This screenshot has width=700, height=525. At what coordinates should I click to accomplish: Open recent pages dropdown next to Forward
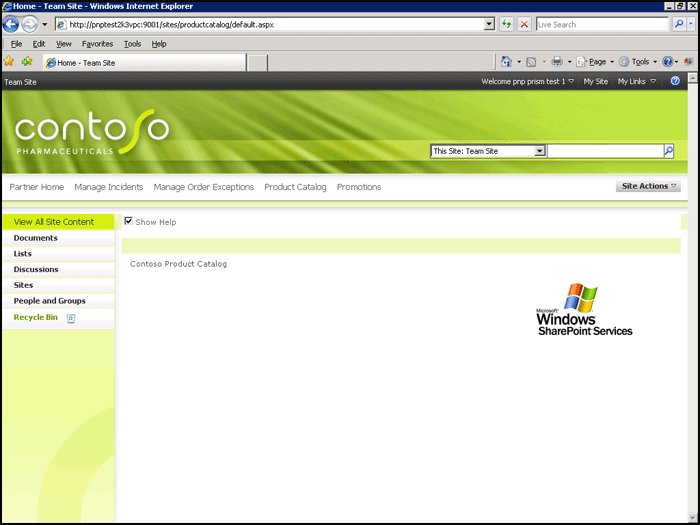click(x=45, y=25)
